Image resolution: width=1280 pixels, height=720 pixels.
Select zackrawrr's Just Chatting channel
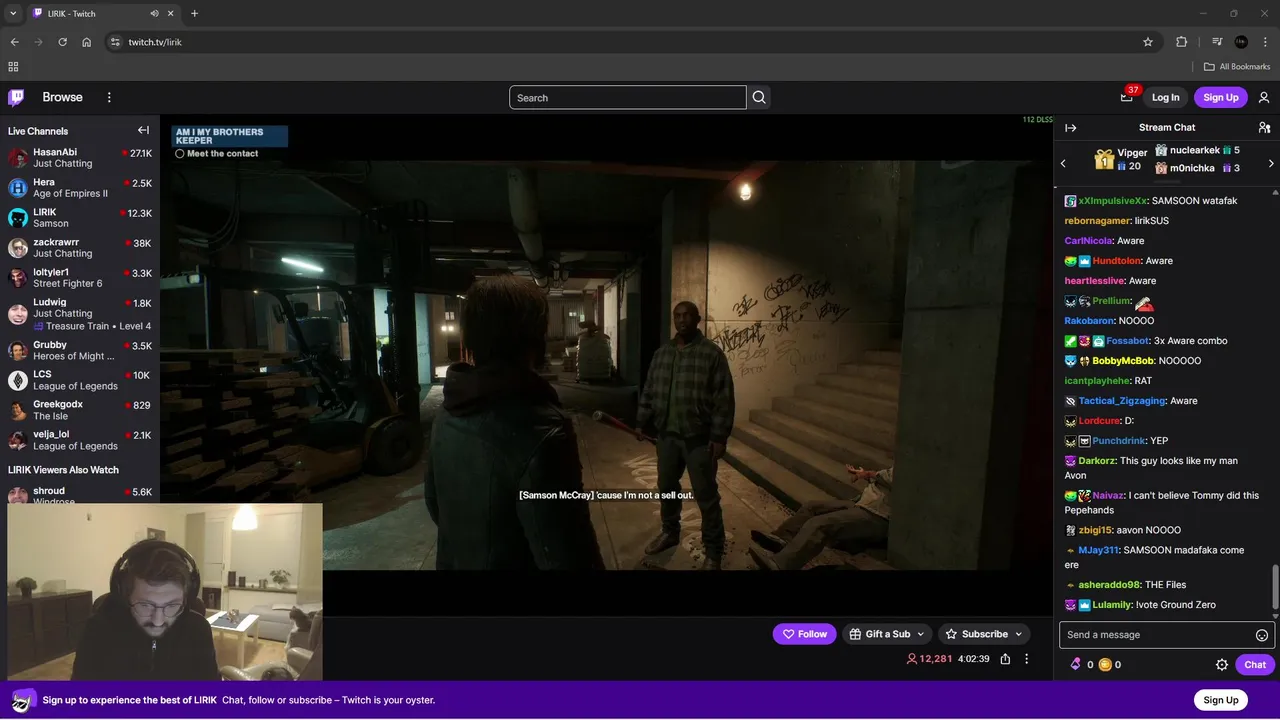click(x=80, y=248)
